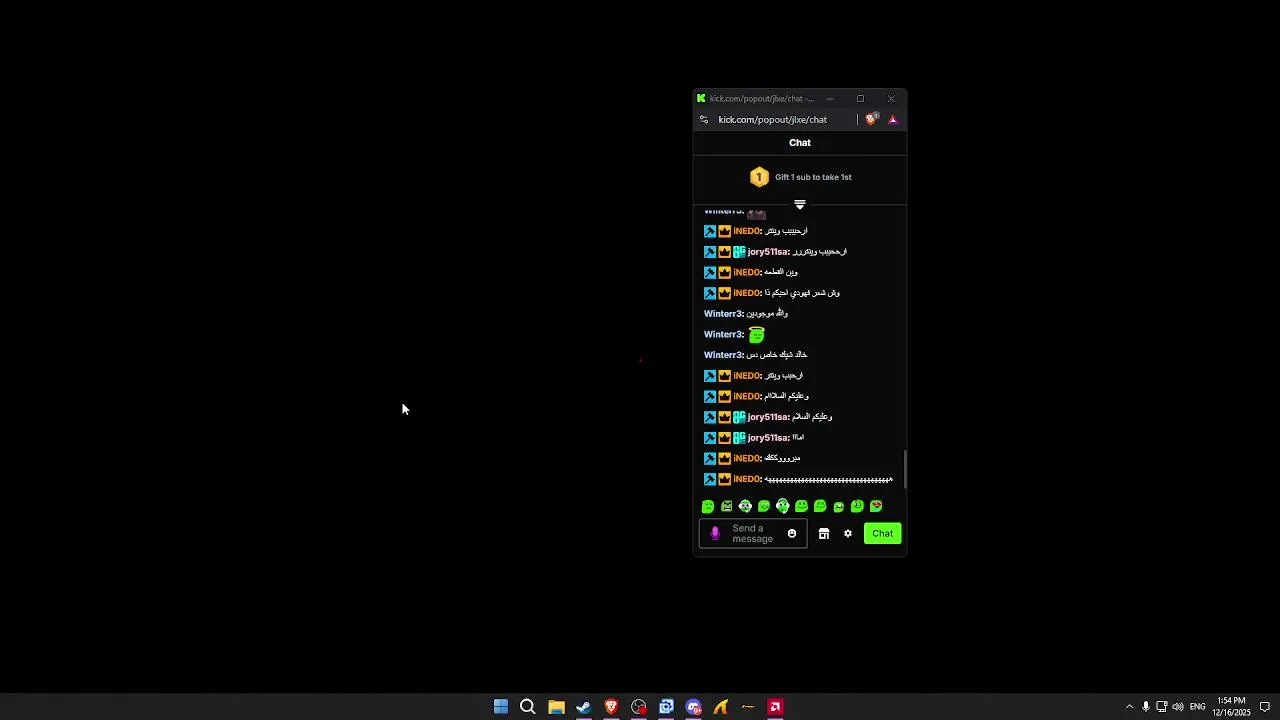The image size is (1280, 720).
Task: Open Windows taskbar Search
Action: (528, 707)
